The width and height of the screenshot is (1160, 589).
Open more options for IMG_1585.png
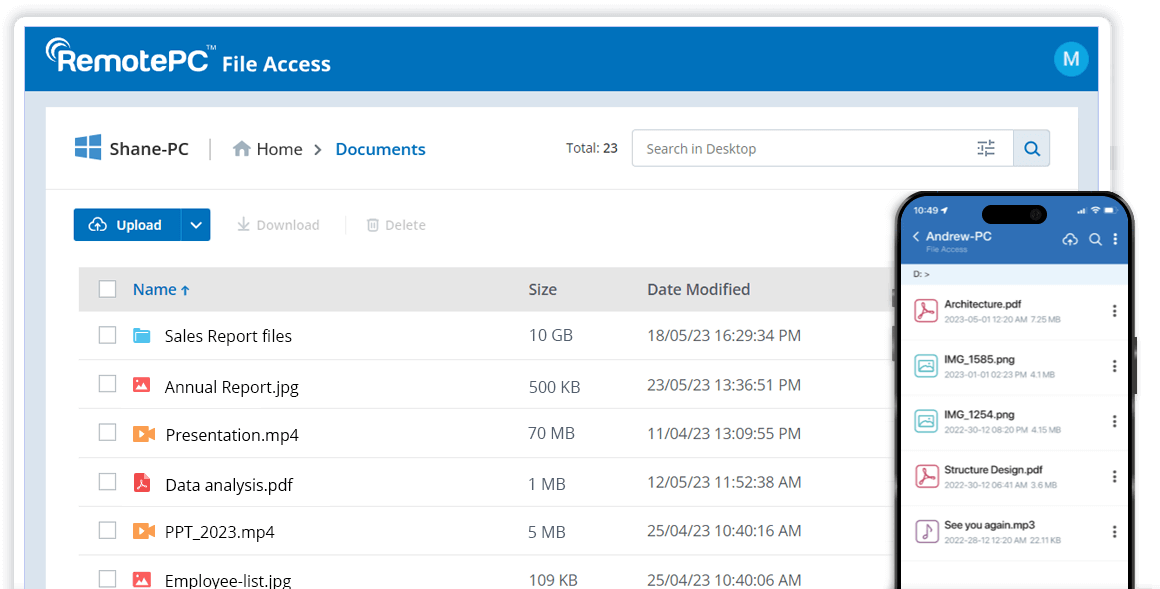coord(1114,366)
